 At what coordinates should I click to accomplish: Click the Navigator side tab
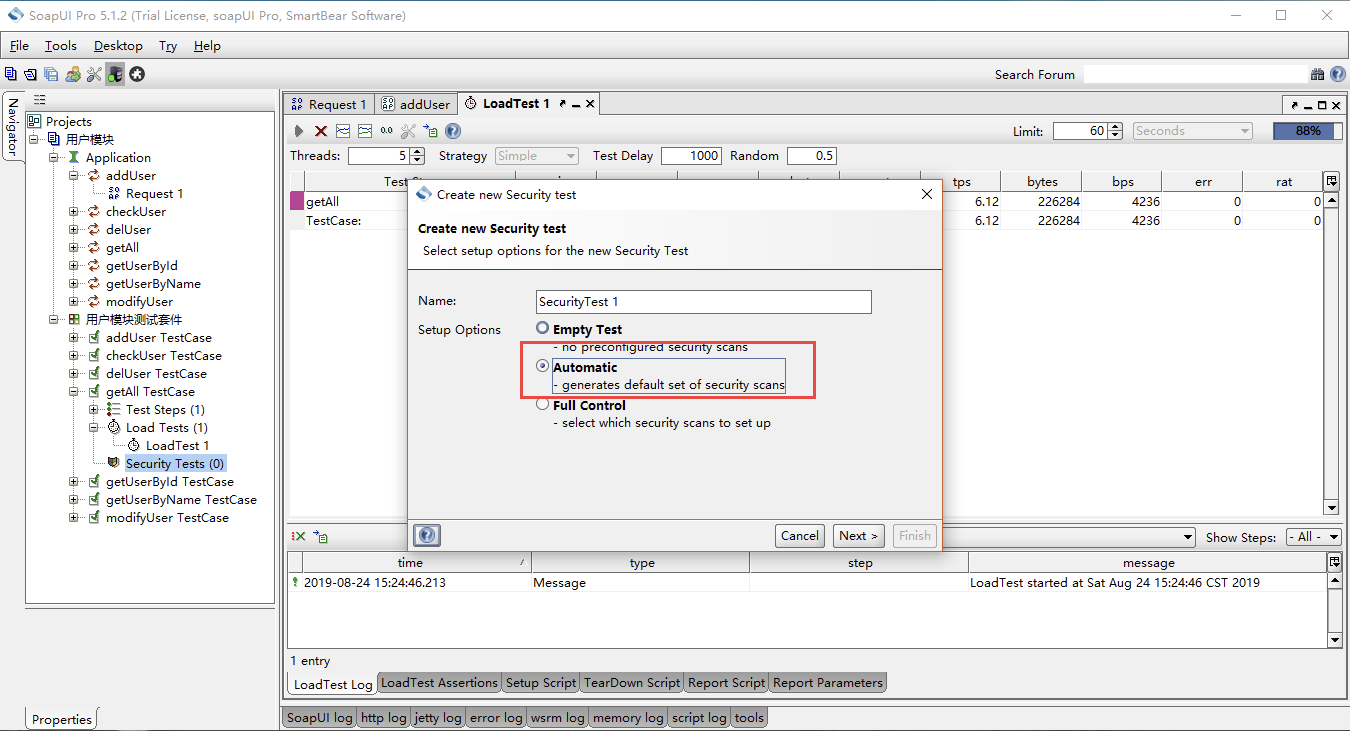point(12,127)
